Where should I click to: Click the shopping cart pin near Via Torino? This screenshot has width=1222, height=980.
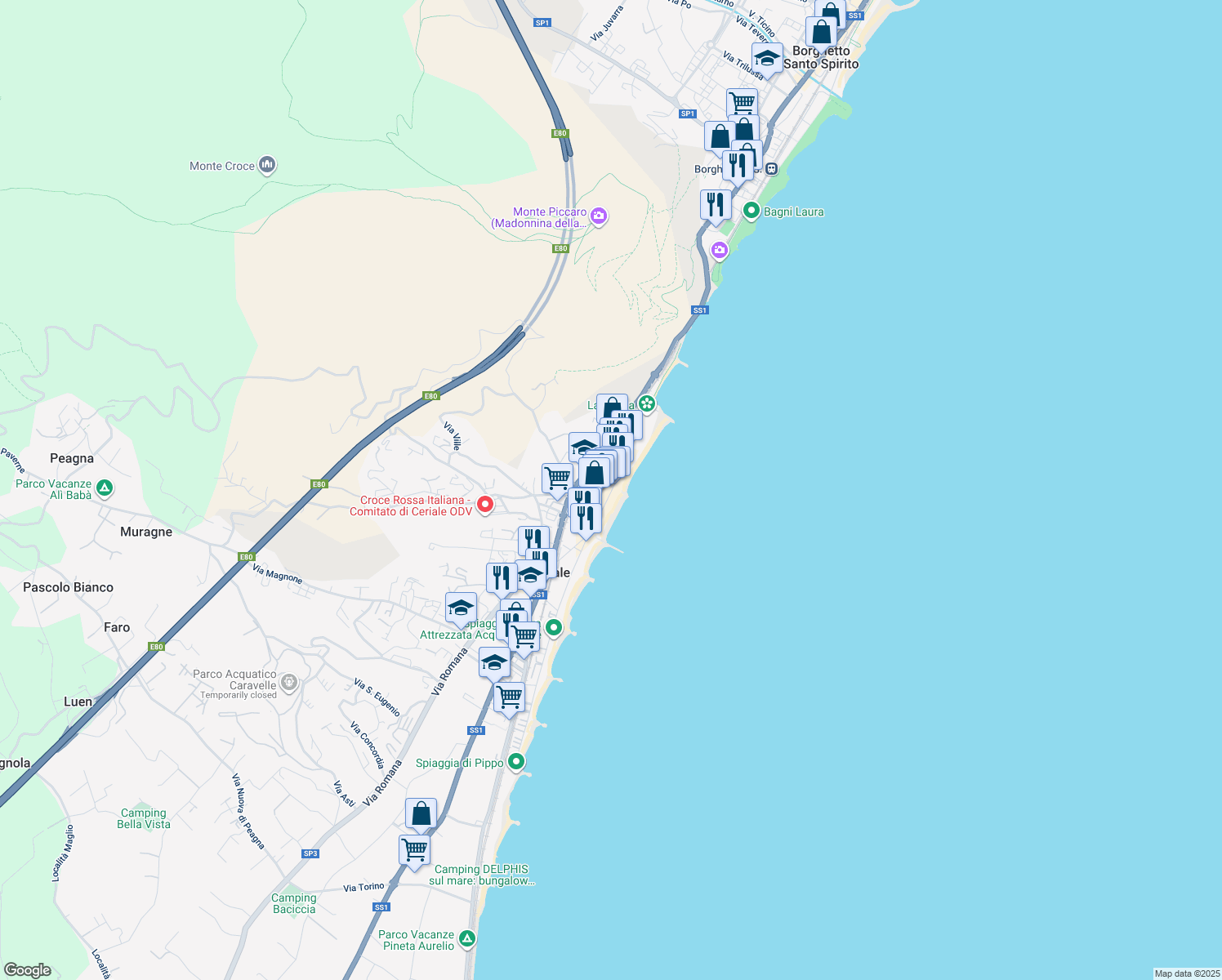click(414, 850)
